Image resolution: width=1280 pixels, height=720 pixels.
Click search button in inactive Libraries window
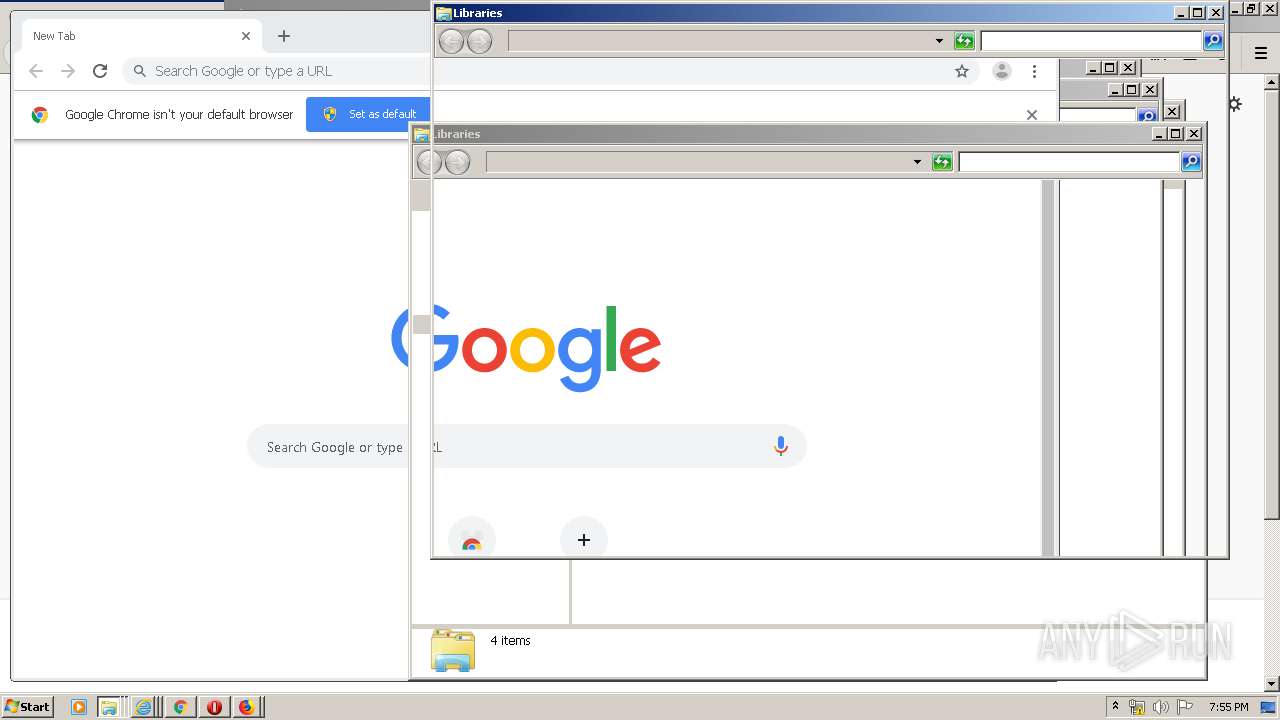(x=1191, y=162)
